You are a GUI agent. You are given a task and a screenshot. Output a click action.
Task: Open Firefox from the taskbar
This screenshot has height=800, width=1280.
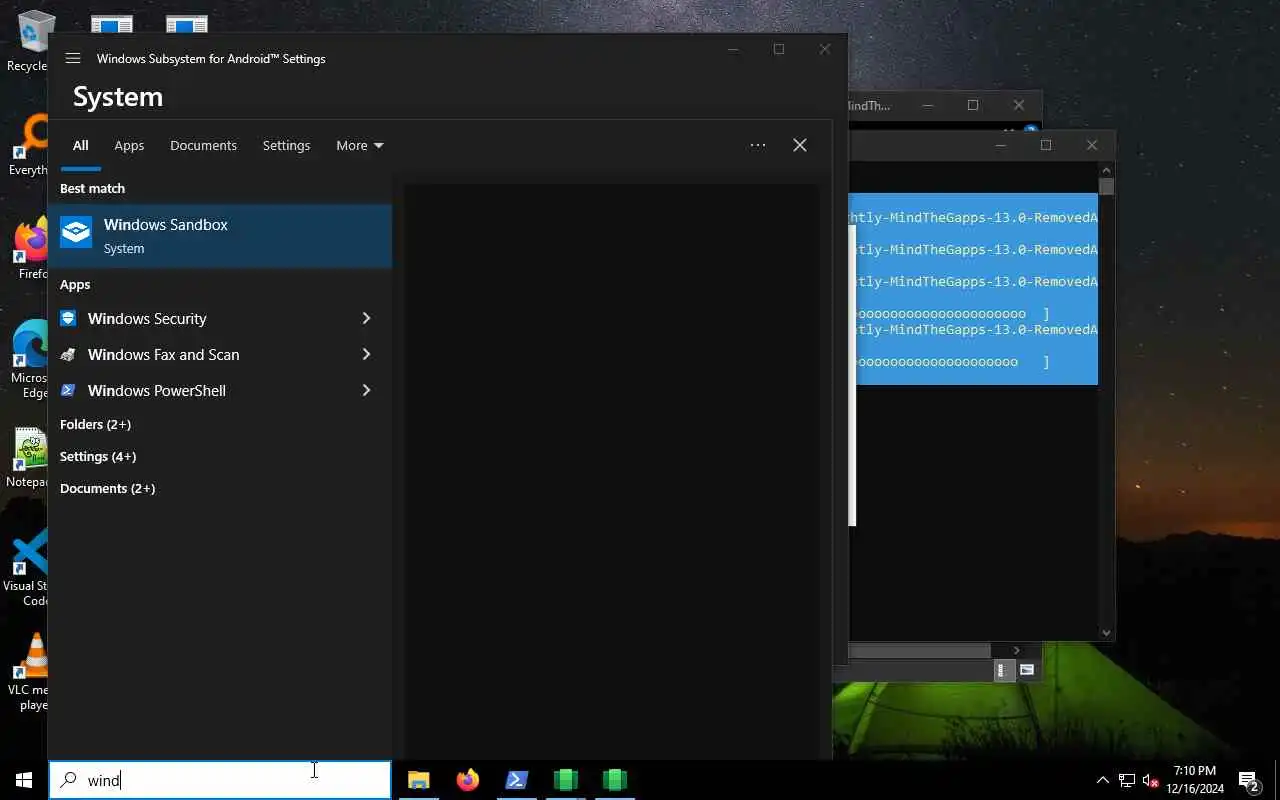tap(467, 780)
